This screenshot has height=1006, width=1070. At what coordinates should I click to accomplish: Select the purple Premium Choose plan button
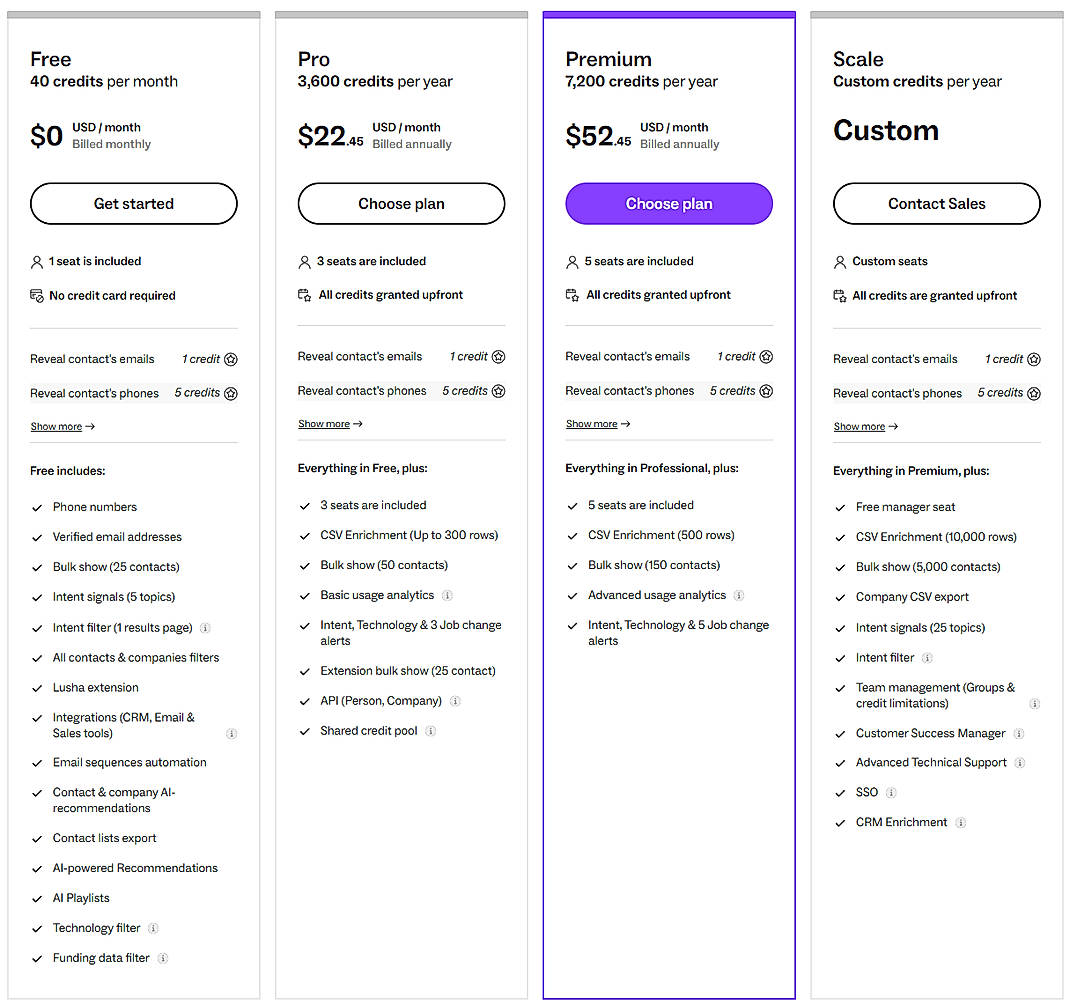[x=669, y=204]
